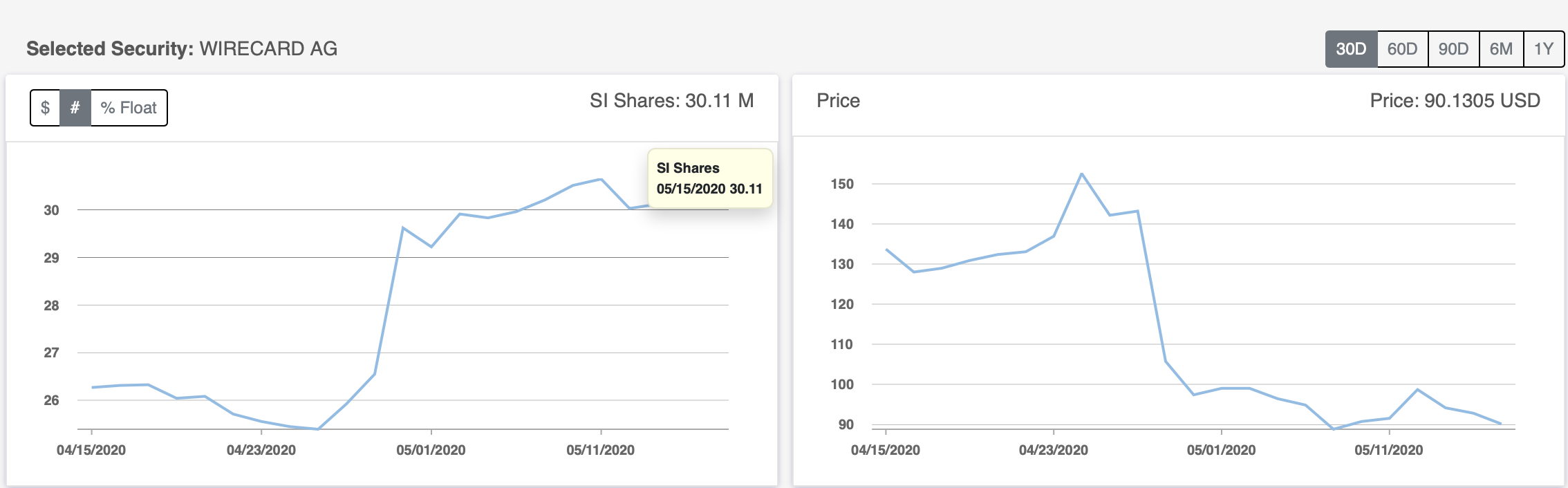Screen dimensions: 1568x488
Task: Click the 04/15/2020 label on SI chart
Action: point(91,450)
